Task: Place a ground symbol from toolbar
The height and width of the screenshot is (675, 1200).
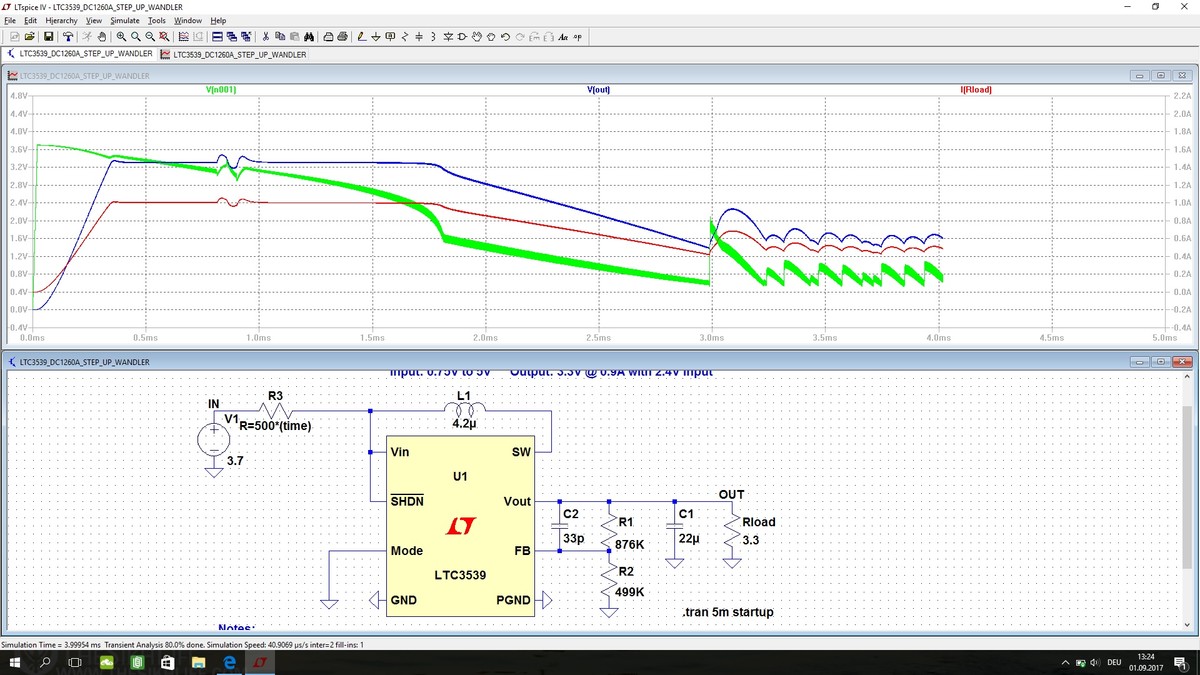Action: pyautogui.click(x=376, y=37)
